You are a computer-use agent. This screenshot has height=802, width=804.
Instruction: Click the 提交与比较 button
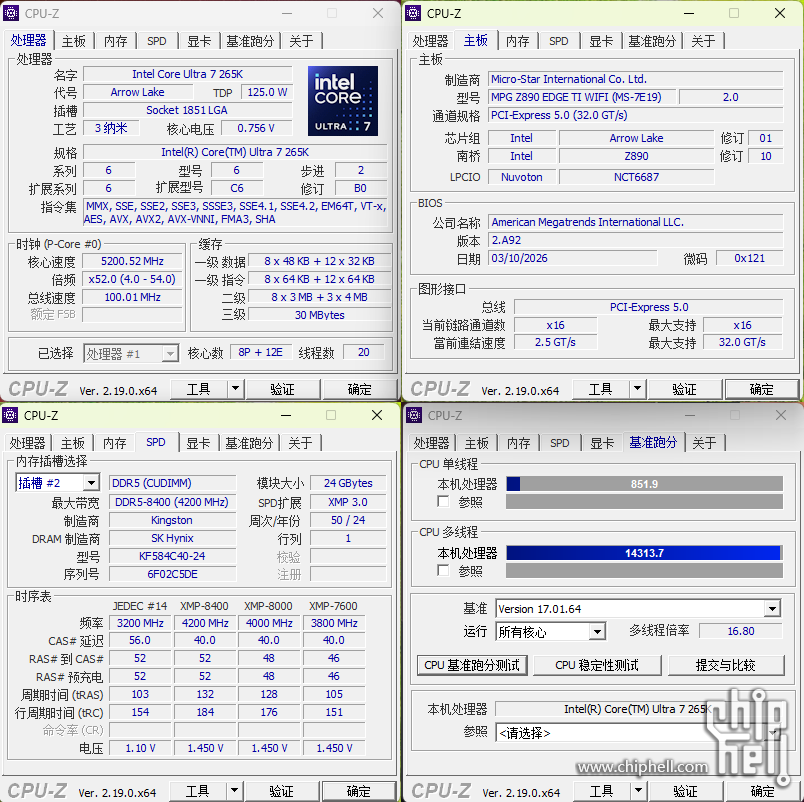point(727,665)
